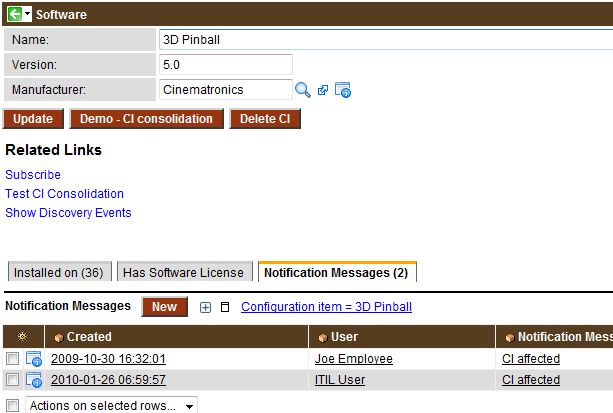Click the Manufacturer reference popup icon

click(x=323, y=90)
